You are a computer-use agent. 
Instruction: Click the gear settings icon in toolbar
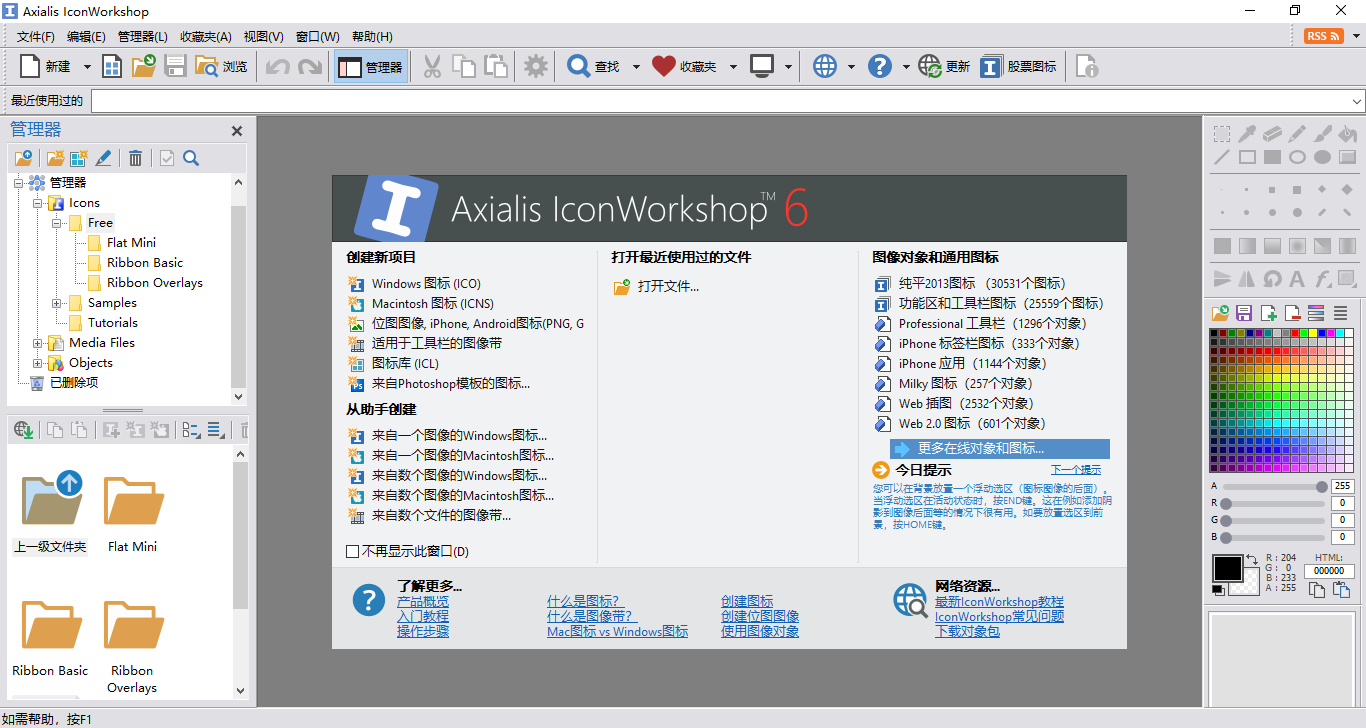pyautogui.click(x=536, y=67)
